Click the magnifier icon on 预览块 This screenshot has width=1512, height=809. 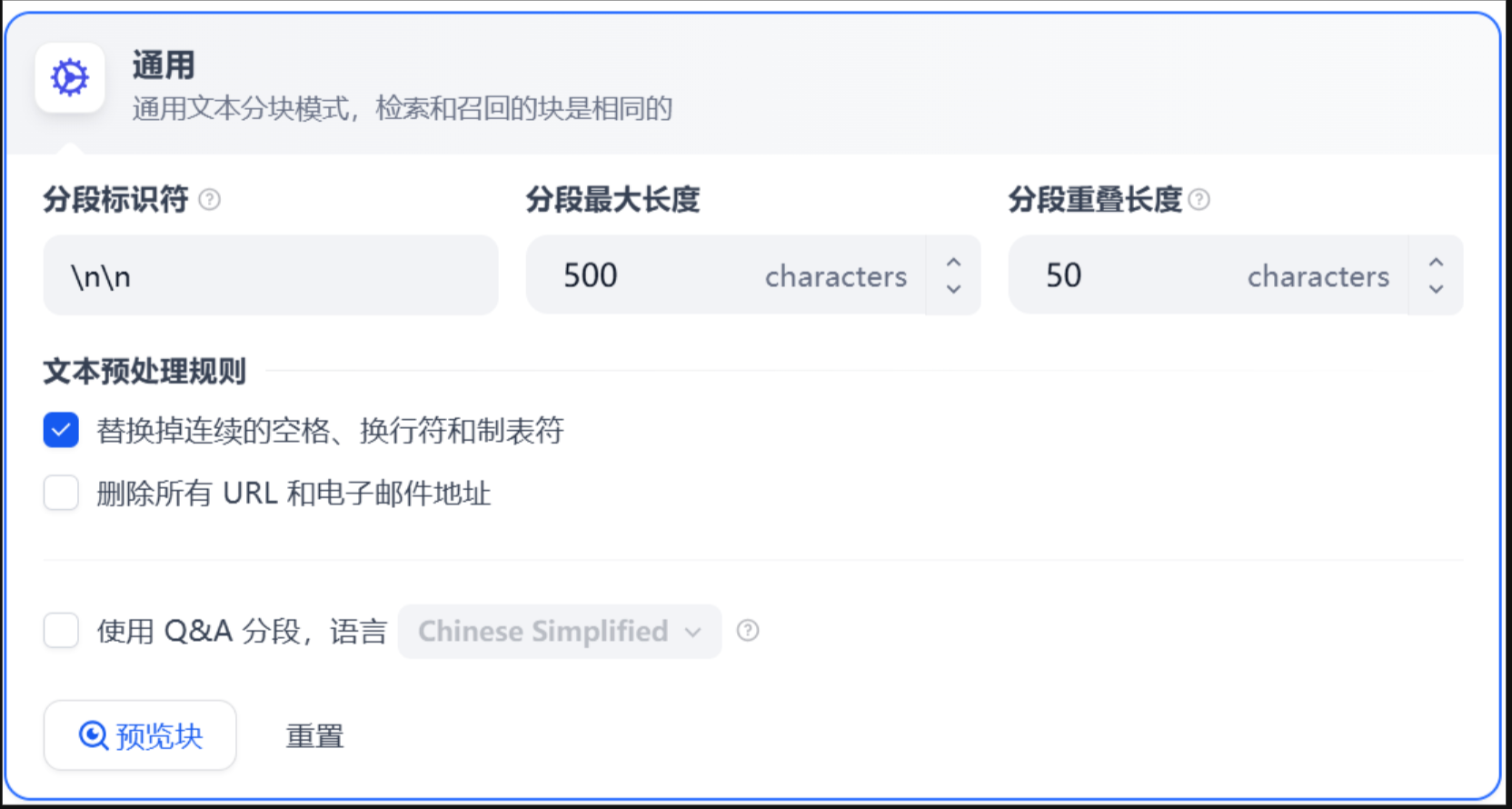(93, 734)
